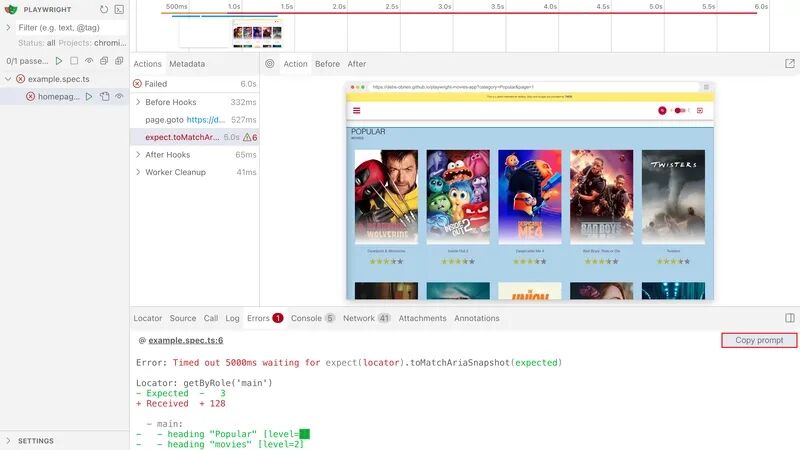Click the pick locator target icon
800x450 pixels.
tap(269, 64)
